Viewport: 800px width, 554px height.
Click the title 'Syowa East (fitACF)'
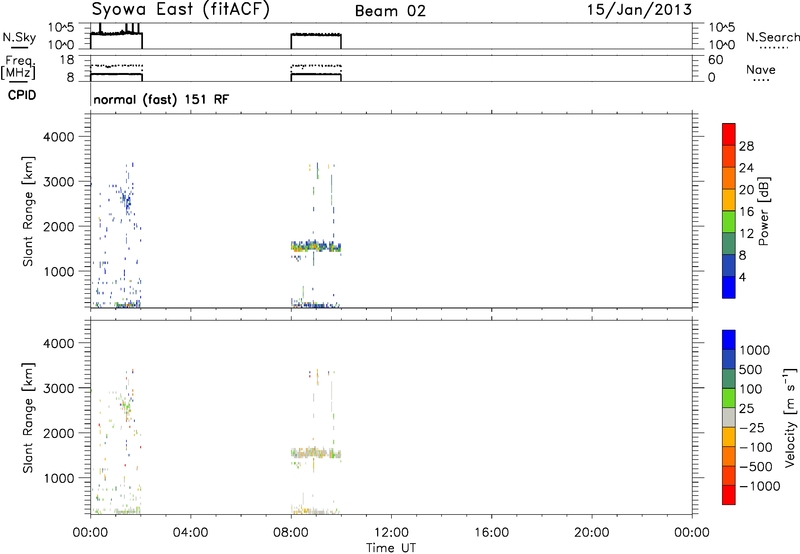(181, 10)
